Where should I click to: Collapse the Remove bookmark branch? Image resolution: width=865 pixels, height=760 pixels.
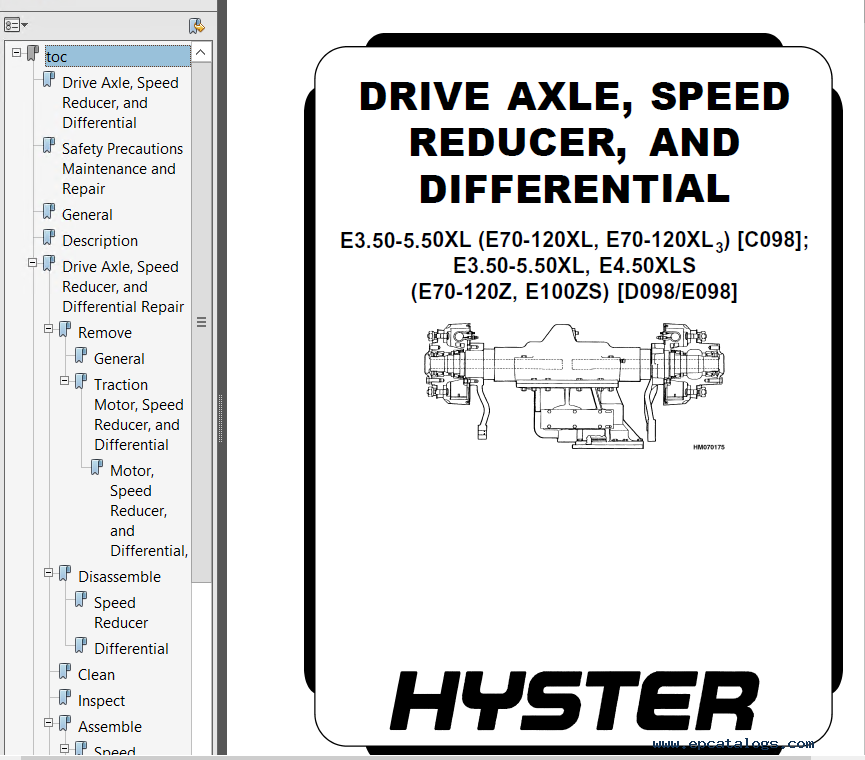click(x=49, y=329)
